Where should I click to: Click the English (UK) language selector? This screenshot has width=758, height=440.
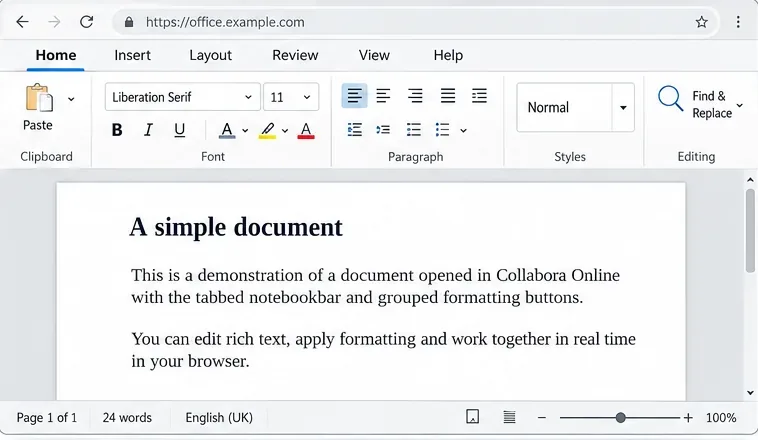pos(219,418)
